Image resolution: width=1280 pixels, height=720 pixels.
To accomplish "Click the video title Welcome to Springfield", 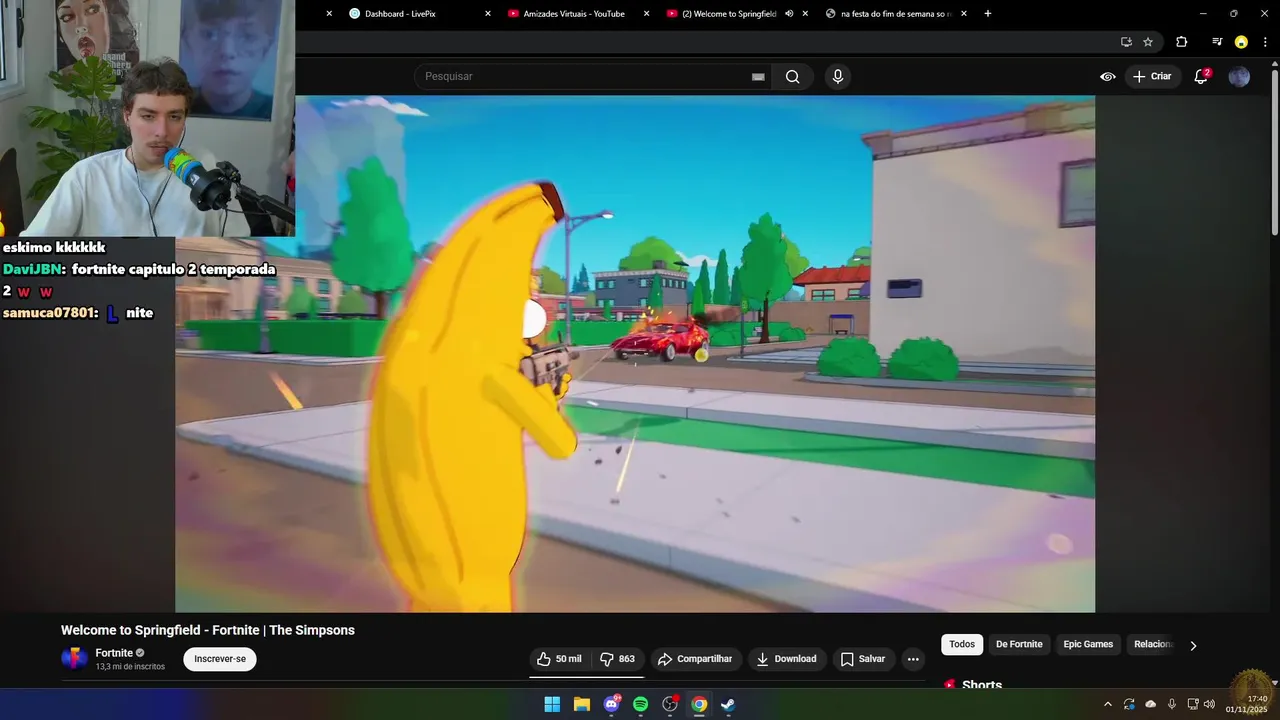I will click(208, 630).
